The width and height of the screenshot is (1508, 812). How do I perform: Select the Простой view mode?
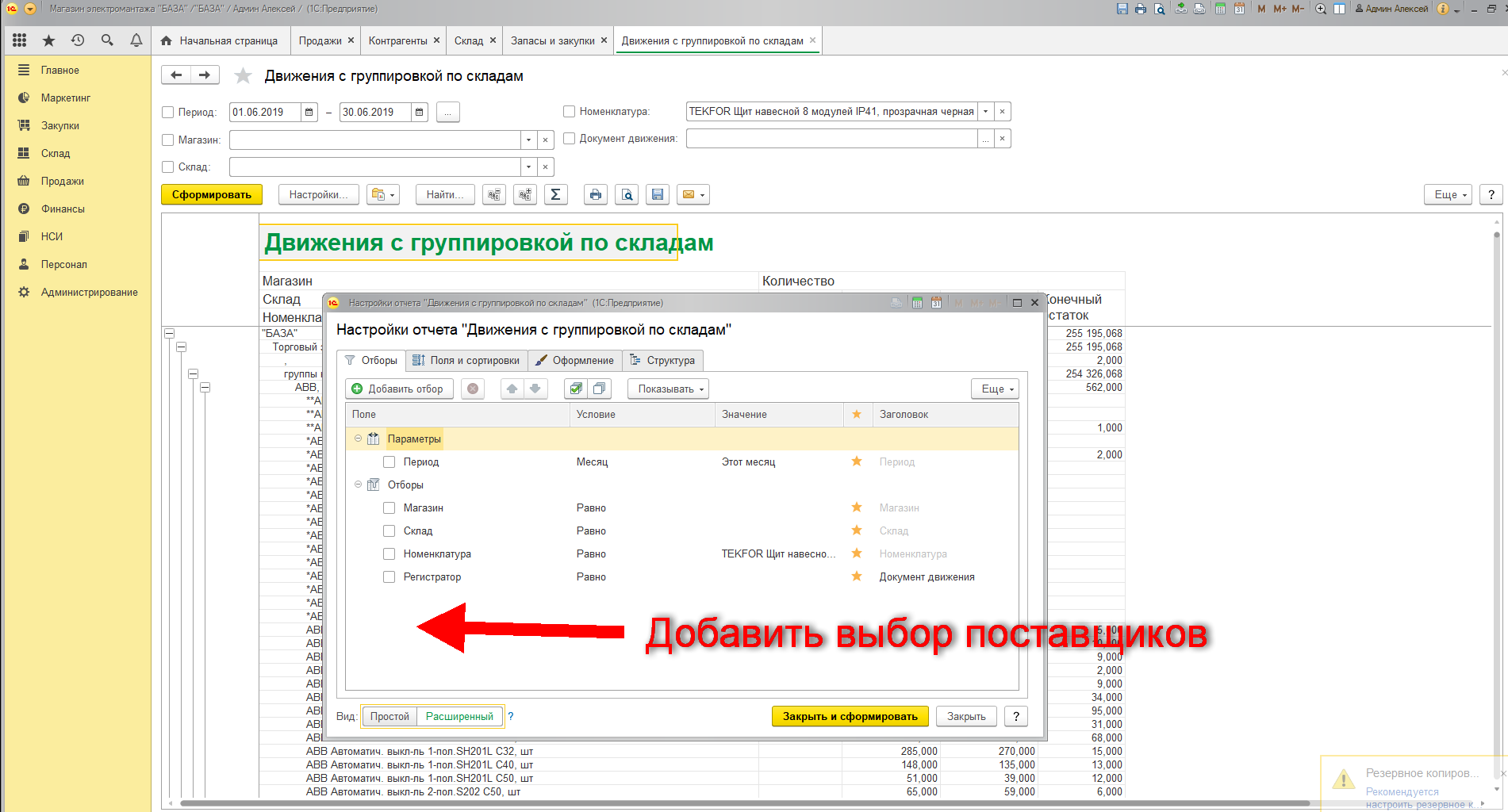[x=389, y=717]
